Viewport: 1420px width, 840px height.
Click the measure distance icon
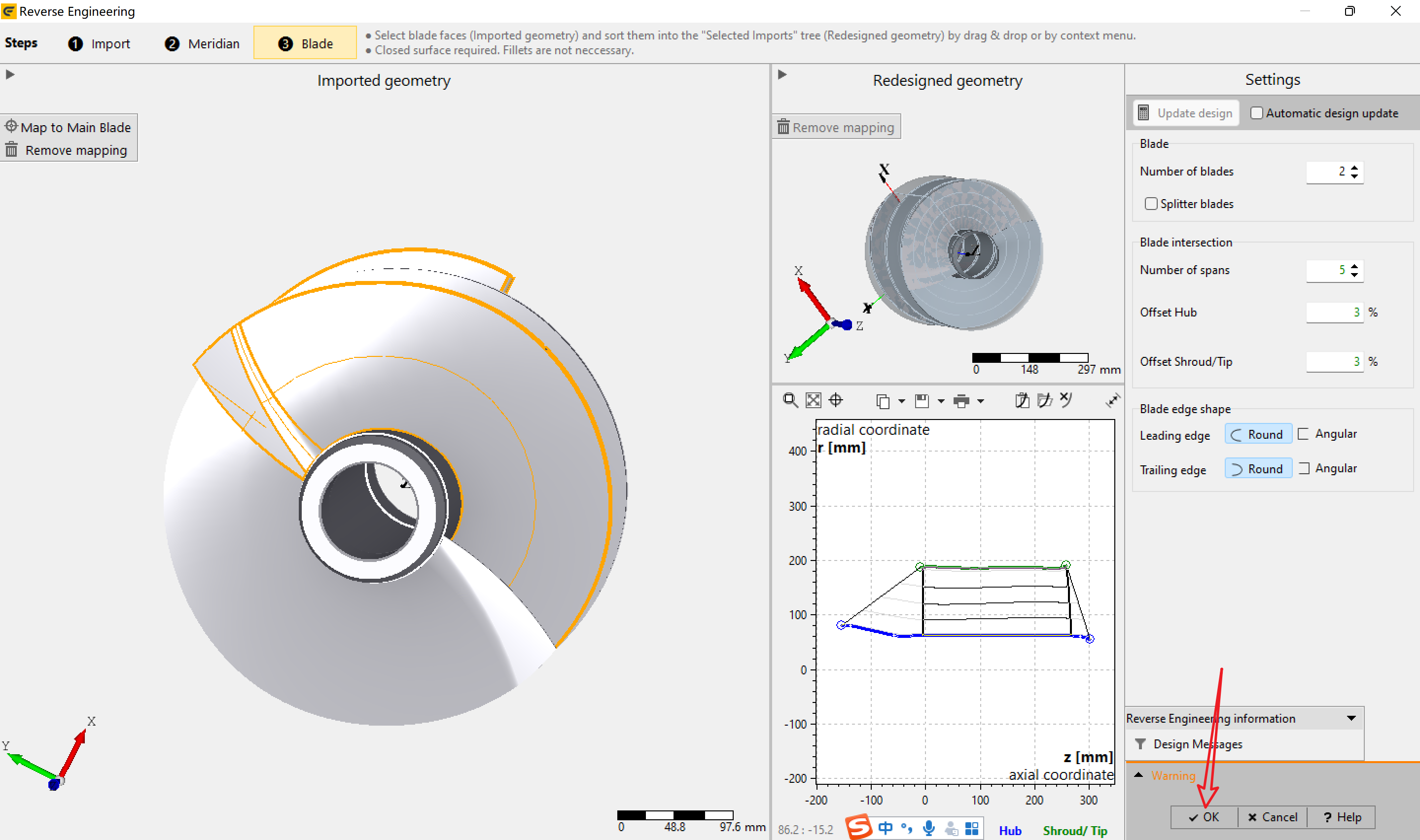click(x=1113, y=401)
